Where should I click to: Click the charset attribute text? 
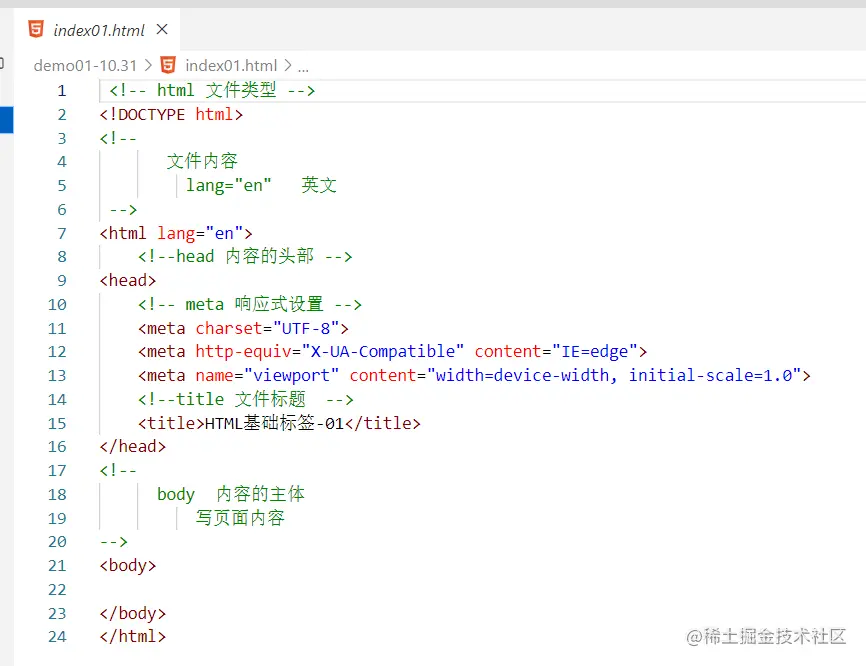click(x=229, y=329)
